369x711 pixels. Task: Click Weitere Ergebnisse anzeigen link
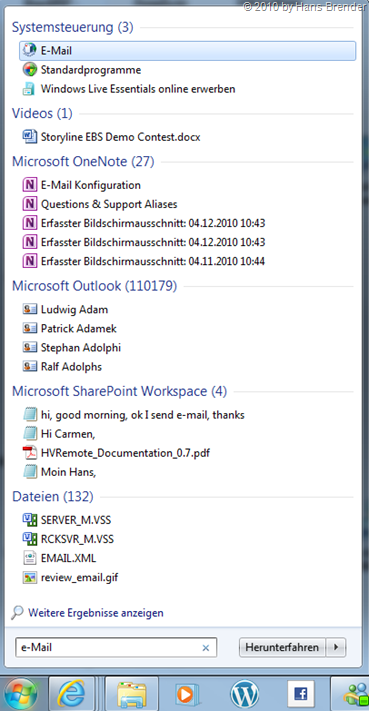[x=96, y=613]
